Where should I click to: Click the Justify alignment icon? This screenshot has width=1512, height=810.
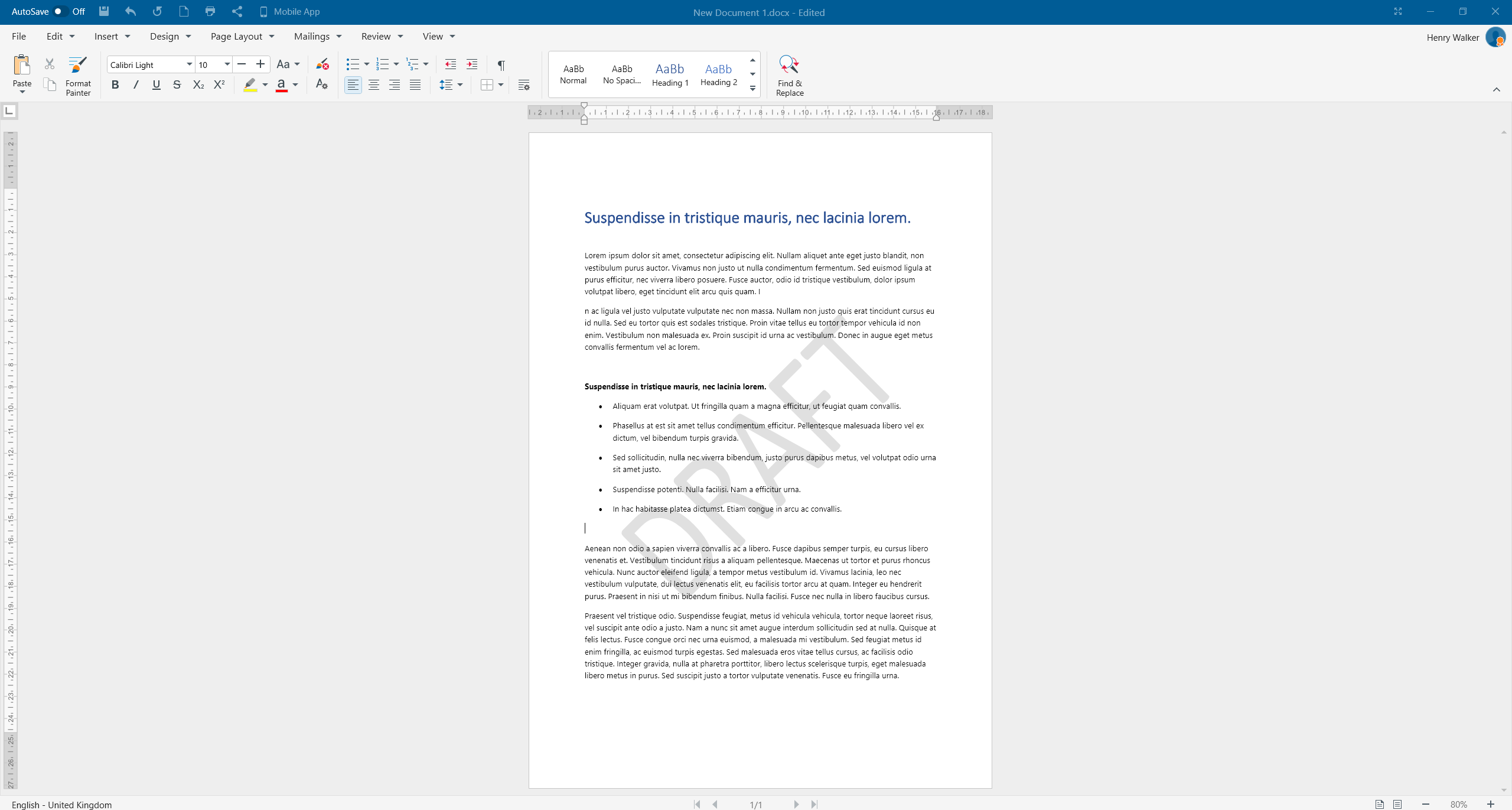[x=415, y=85]
